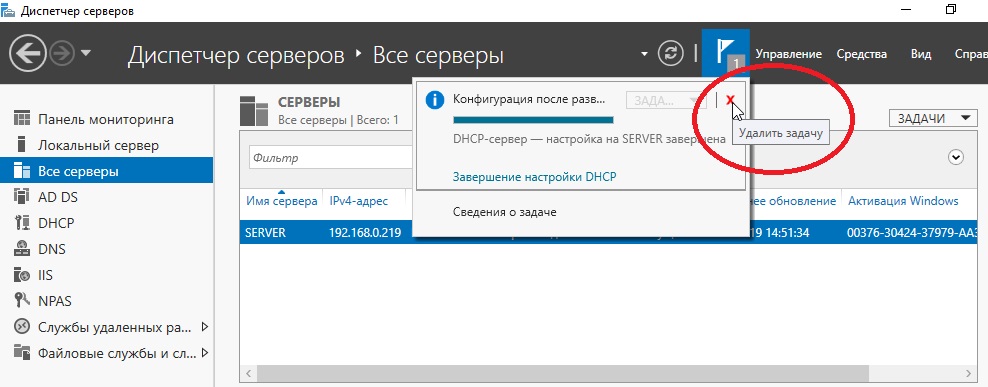The width and height of the screenshot is (988, 387).
Task: Click the DHCP task progress bar
Action: pyautogui.click(x=533, y=120)
